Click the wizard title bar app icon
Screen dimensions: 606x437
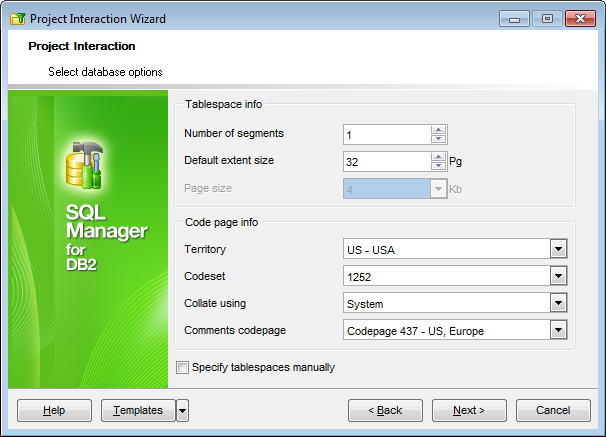pos(16,19)
